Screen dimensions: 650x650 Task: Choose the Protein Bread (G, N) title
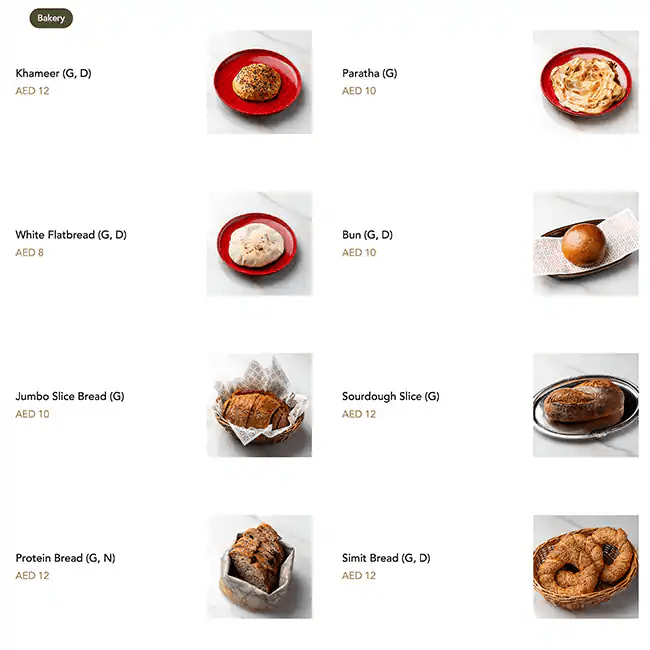pos(65,558)
